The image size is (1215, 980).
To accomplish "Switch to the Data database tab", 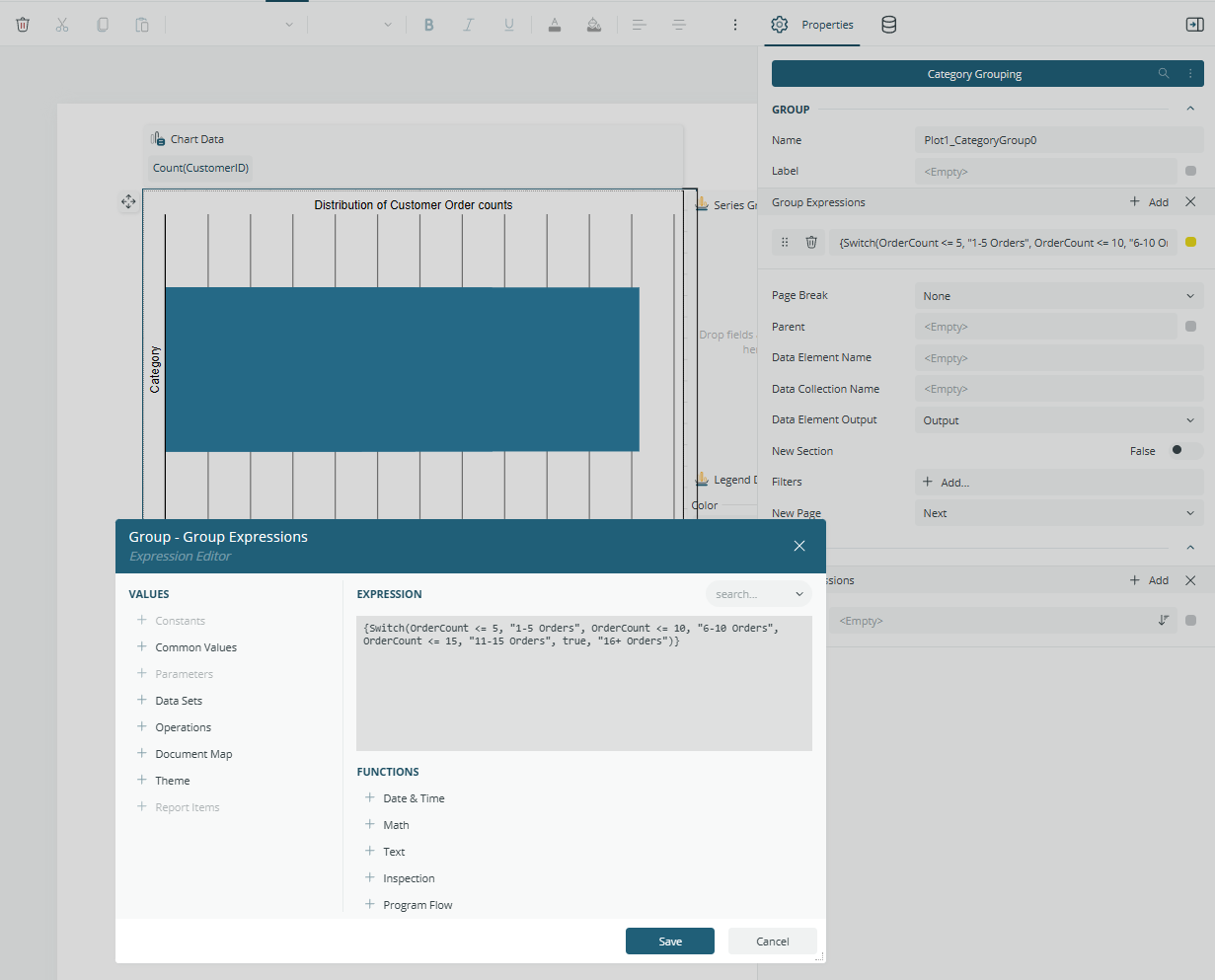I will click(x=888, y=25).
